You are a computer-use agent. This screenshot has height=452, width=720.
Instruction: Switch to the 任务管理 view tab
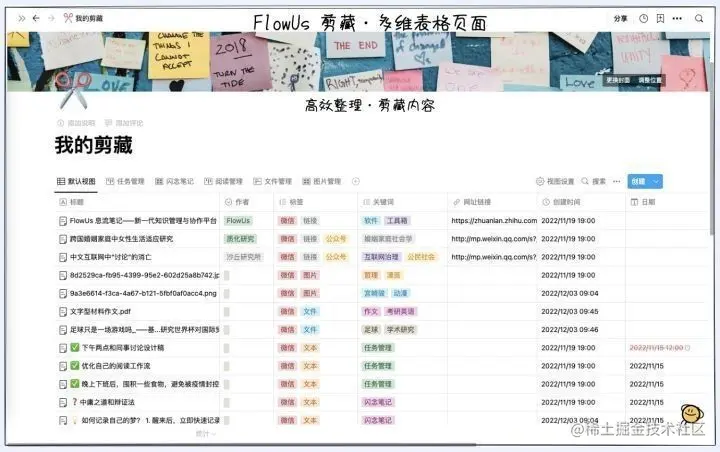point(125,181)
